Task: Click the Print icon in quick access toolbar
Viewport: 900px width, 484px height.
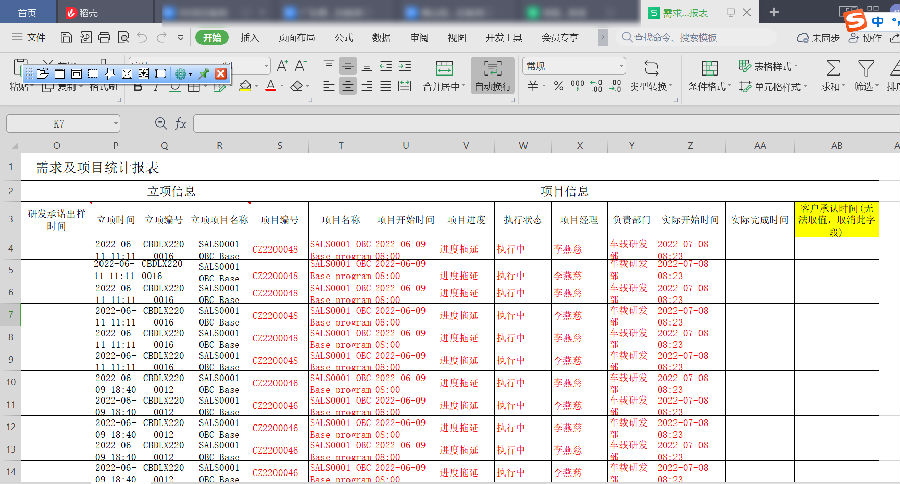Action: 103,37
